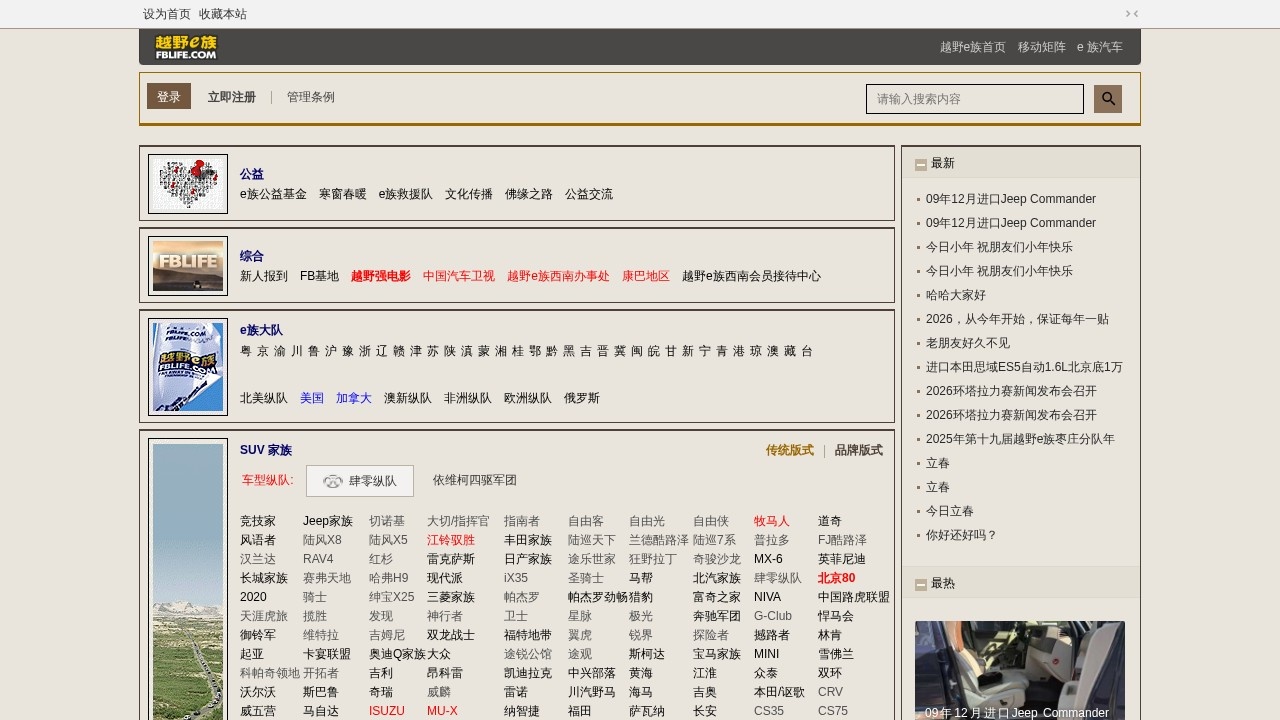Image resolution: width=1280 pixels, height=720 pixels.
Task: Open the 综合 FBLIFE thumbnail image
Action: [188, 266]
